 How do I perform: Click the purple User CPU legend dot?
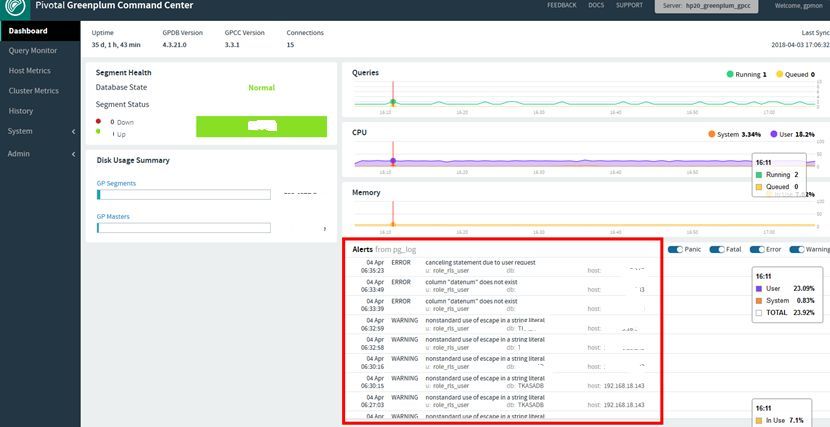point(774,134)
